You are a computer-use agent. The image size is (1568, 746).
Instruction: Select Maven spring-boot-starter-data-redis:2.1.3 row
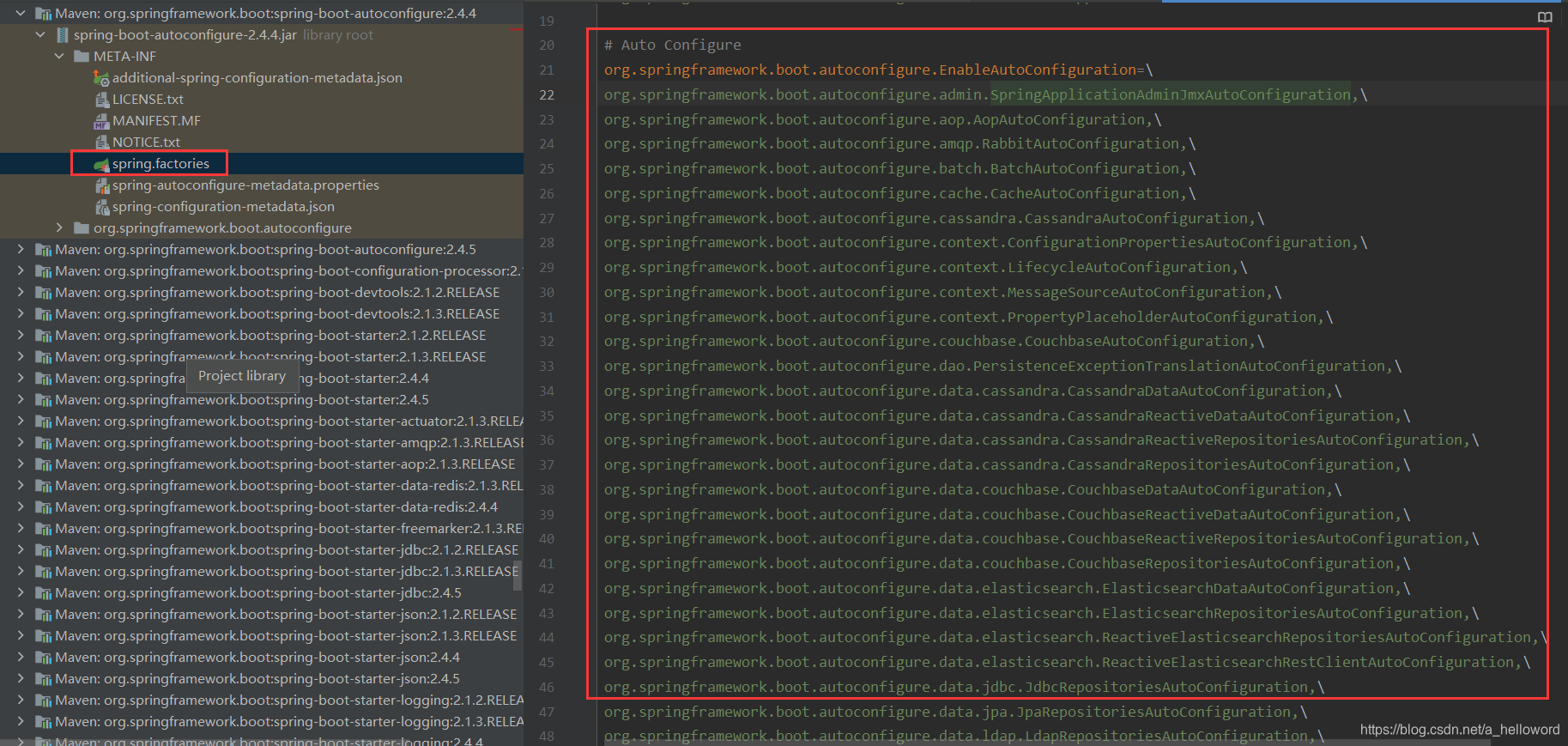click(262, 486)
